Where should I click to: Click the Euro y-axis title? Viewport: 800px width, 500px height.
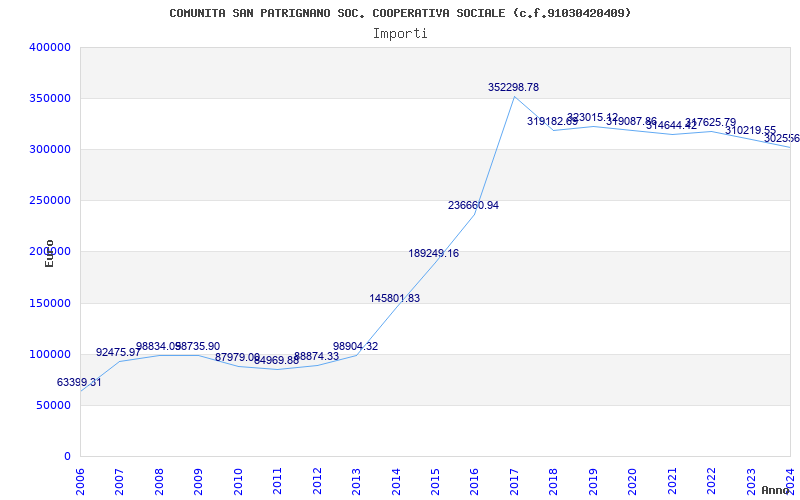tap(49, 253)
